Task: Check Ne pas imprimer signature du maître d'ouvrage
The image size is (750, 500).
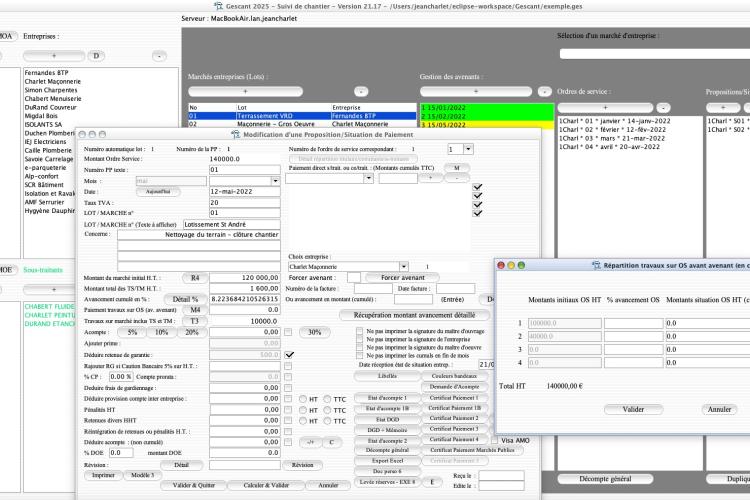Action: [359, 331]
